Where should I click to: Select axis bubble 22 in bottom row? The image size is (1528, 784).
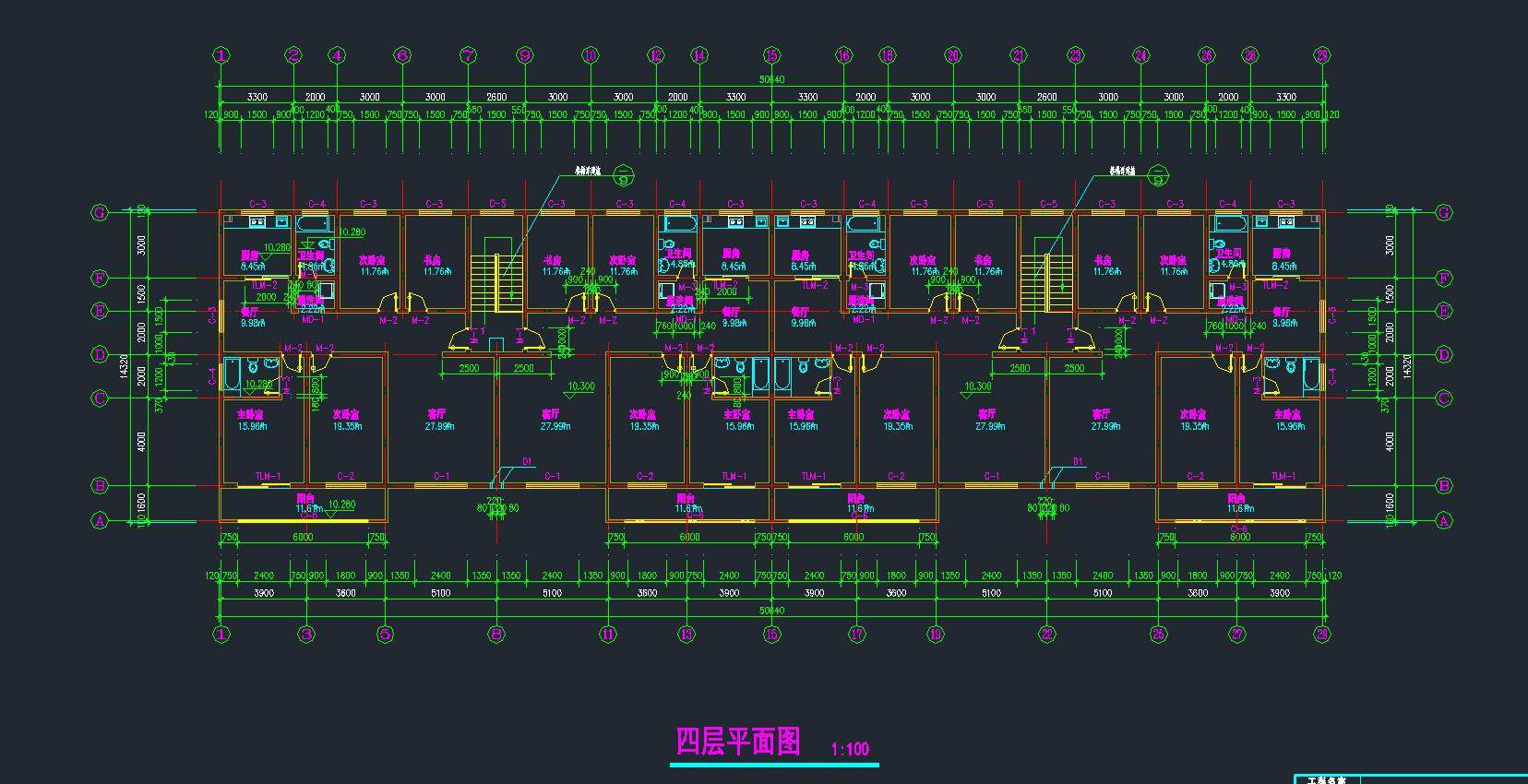point(1046,634)
